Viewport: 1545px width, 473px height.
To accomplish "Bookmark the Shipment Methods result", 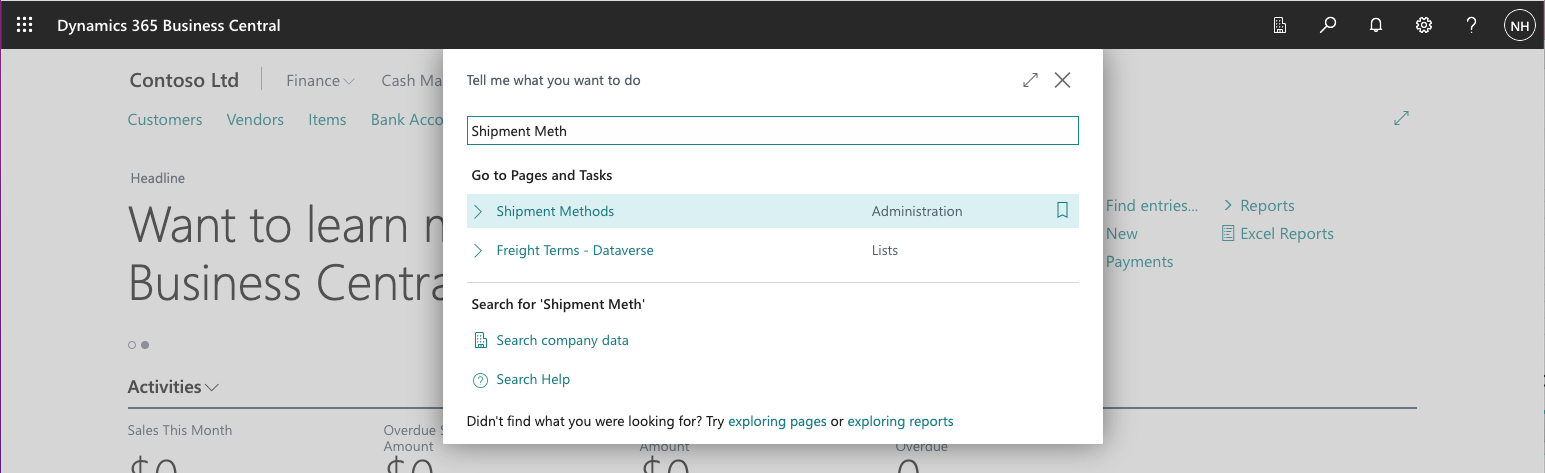I will (x=1062, y=211).
